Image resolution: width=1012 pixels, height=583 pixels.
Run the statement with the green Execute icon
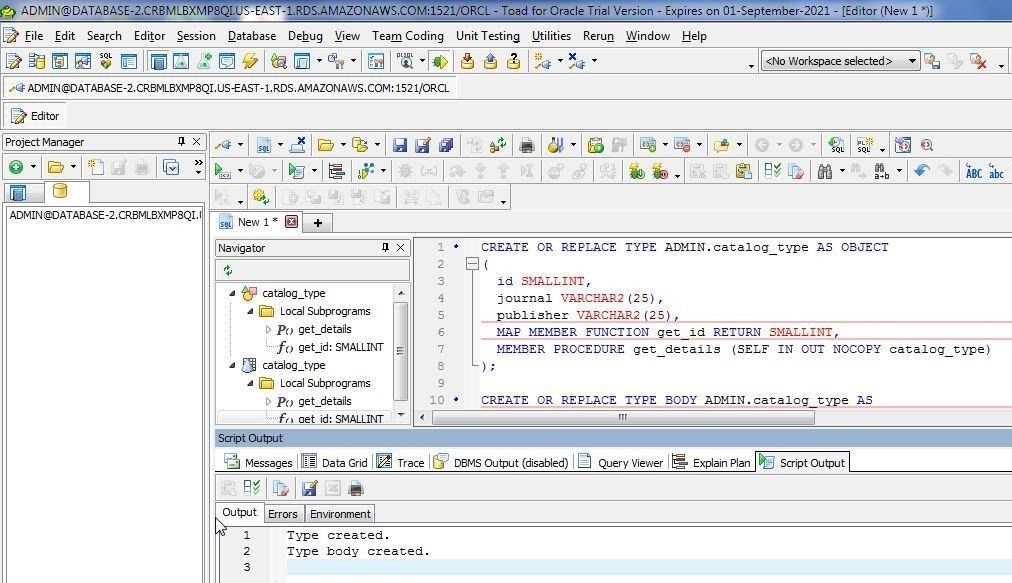coord(223,171)
